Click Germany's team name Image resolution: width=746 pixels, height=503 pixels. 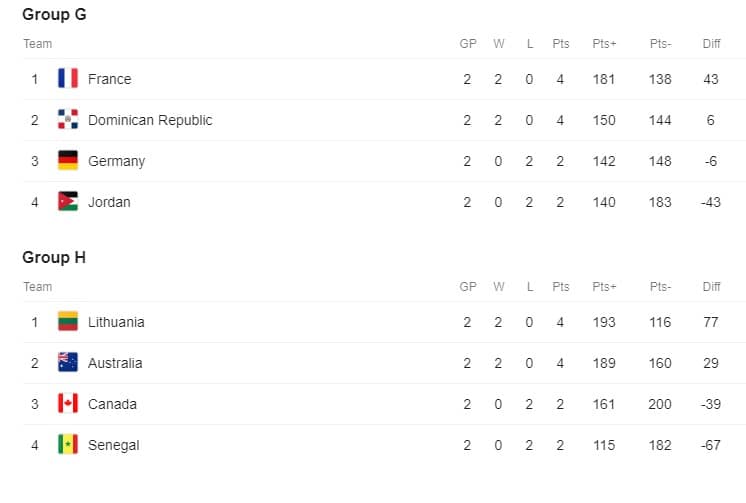pos(117,161)
